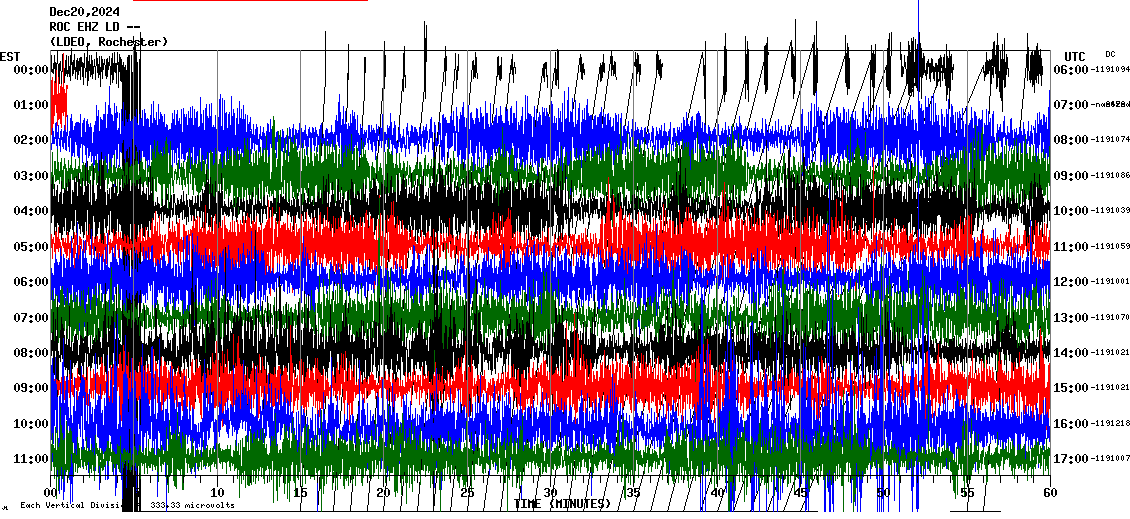This screenshot has width=1130, height=519.
Task: Click the 35 minute tick label
Action: click(x=633, y=493)
